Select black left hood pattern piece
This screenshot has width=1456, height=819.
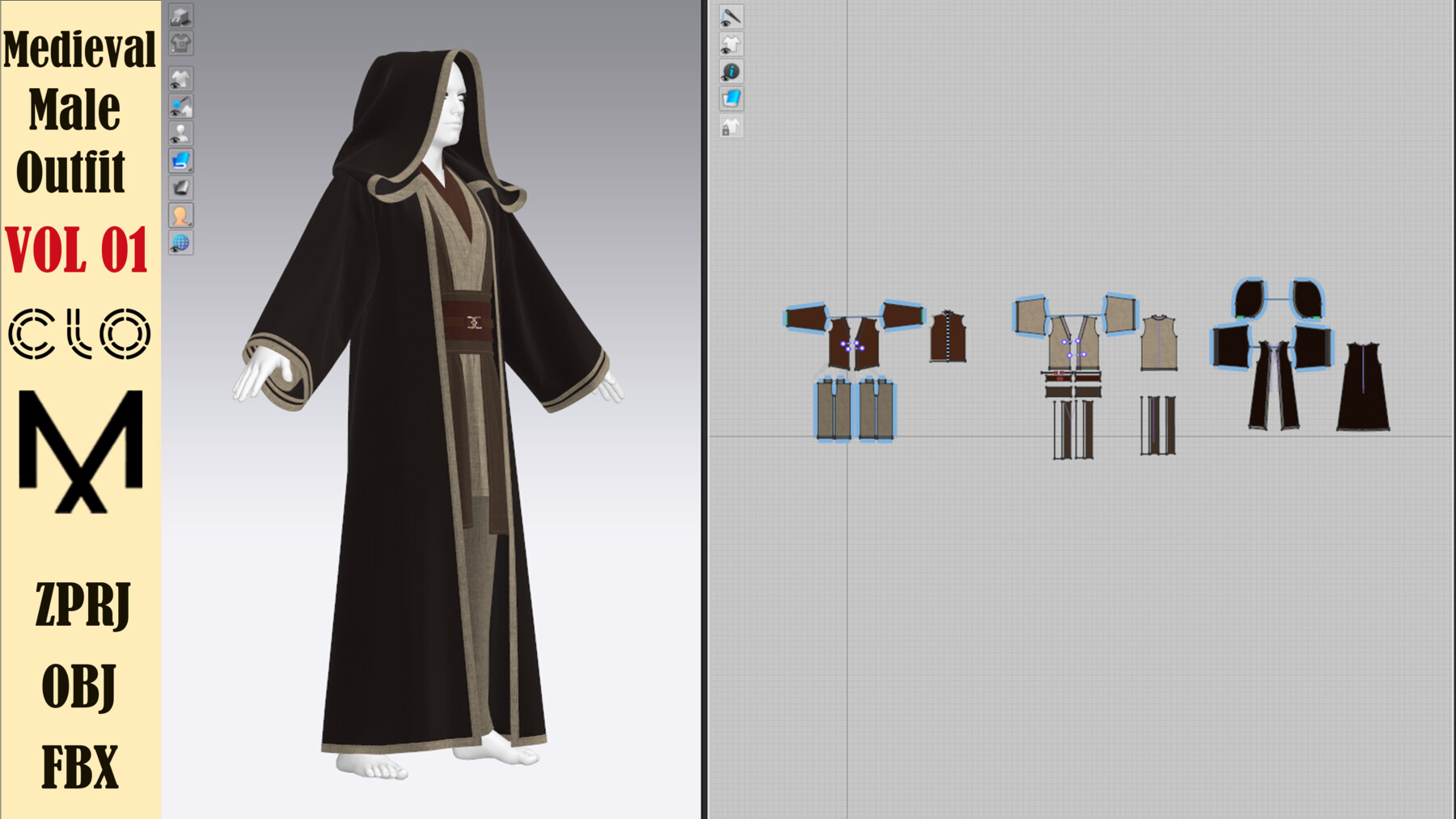pyautogui.click(x=1250, y=298)
